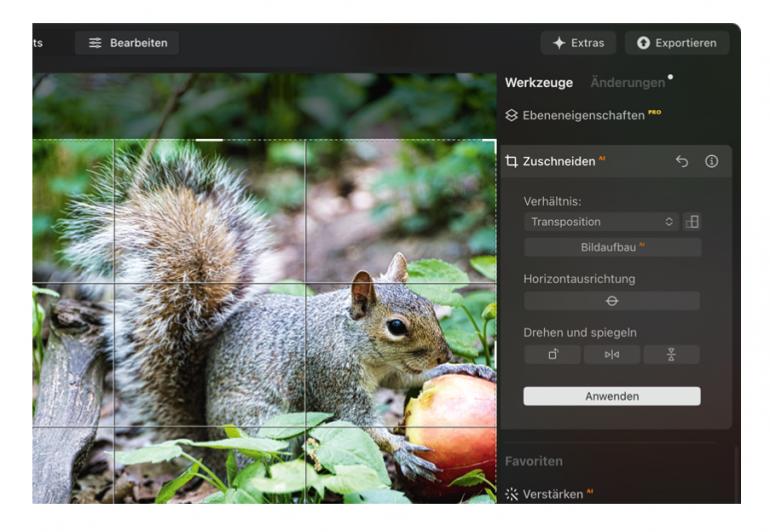Collapse the Zuschneiden tool section

560,161
